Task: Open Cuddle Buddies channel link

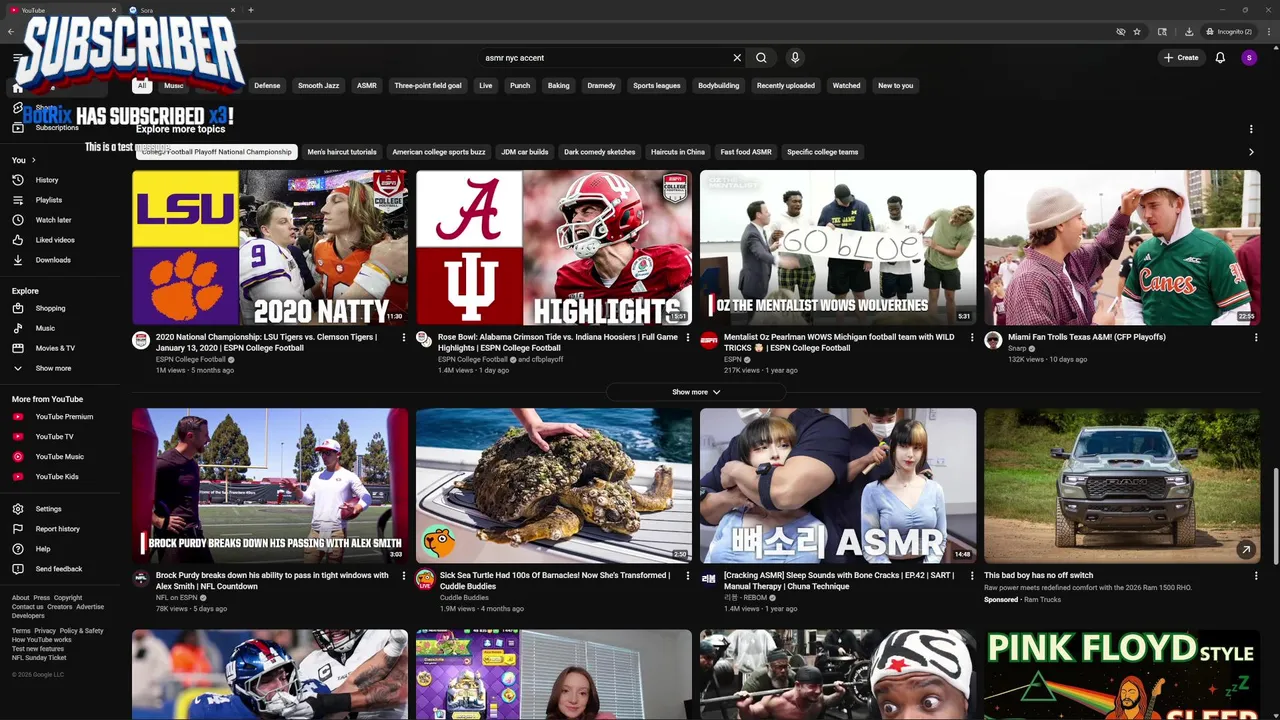Action: (464, 598)
